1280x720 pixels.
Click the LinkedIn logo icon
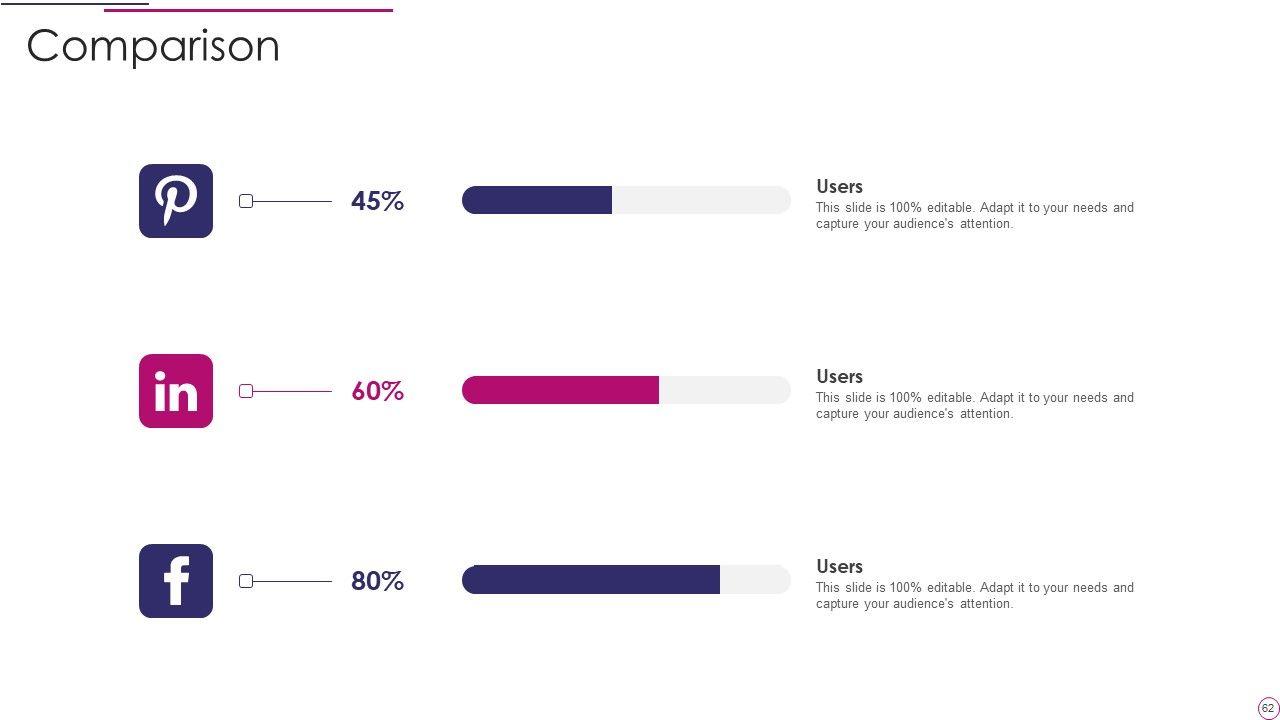(x=176, y=391)
